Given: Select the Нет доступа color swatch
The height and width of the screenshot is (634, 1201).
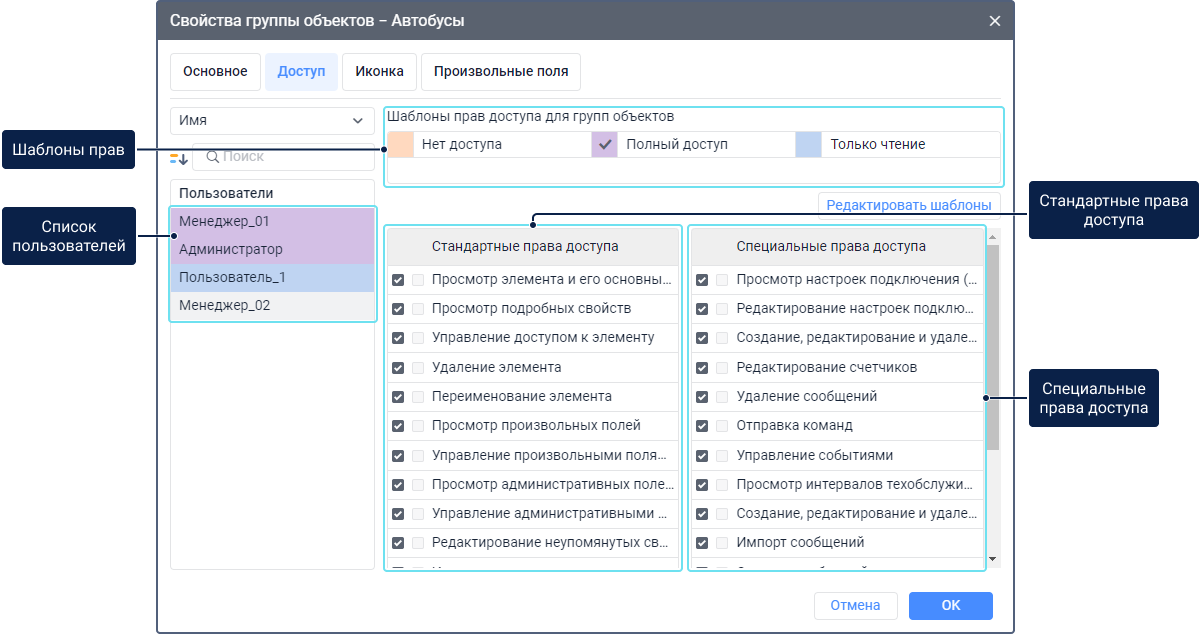Looking at the screenshot, I should pyautogui.click(x=400, y=145).
